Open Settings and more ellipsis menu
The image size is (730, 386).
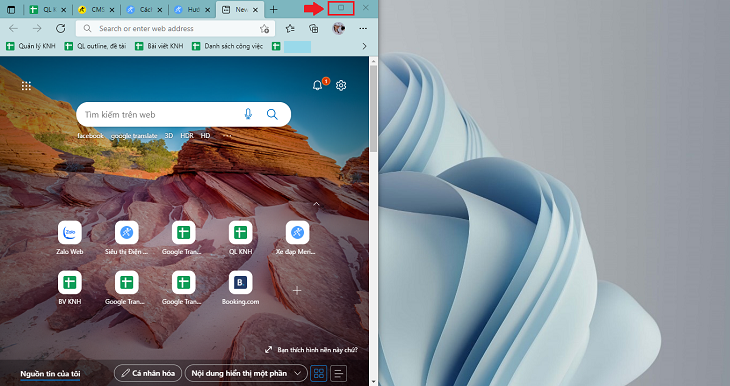363,28
